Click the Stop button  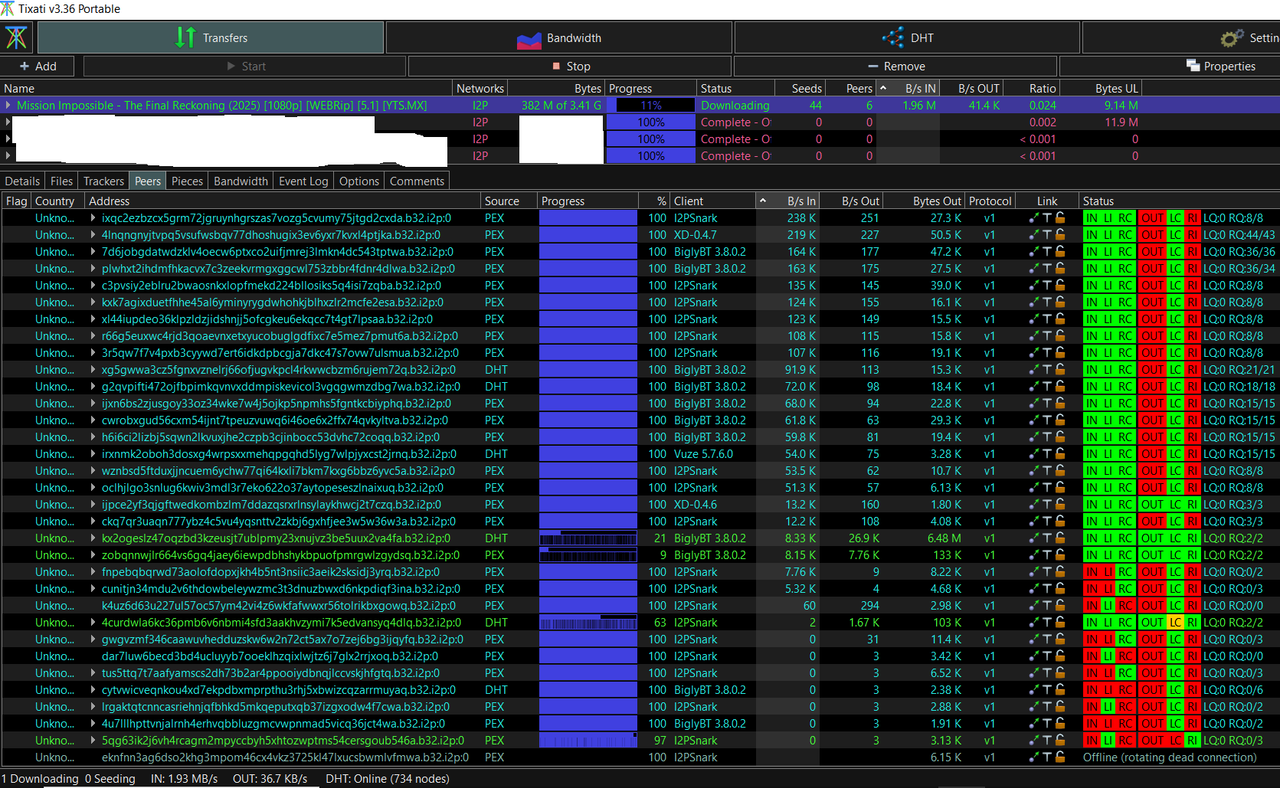coord(569,66)
